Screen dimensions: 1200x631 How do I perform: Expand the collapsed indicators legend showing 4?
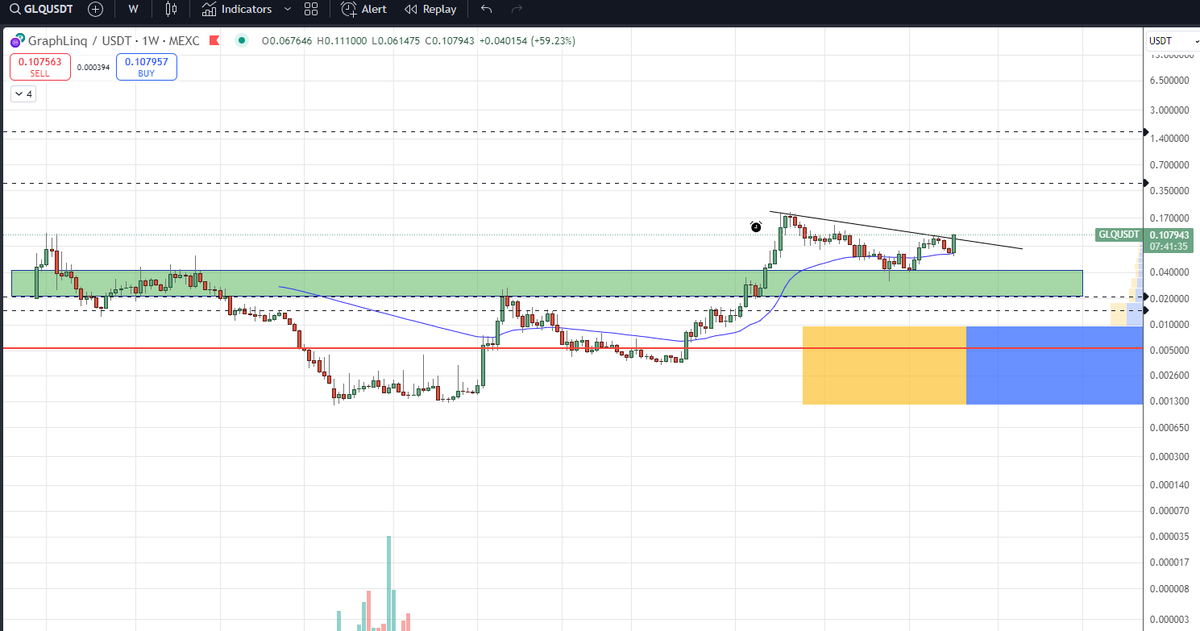(x=23, y=94)
